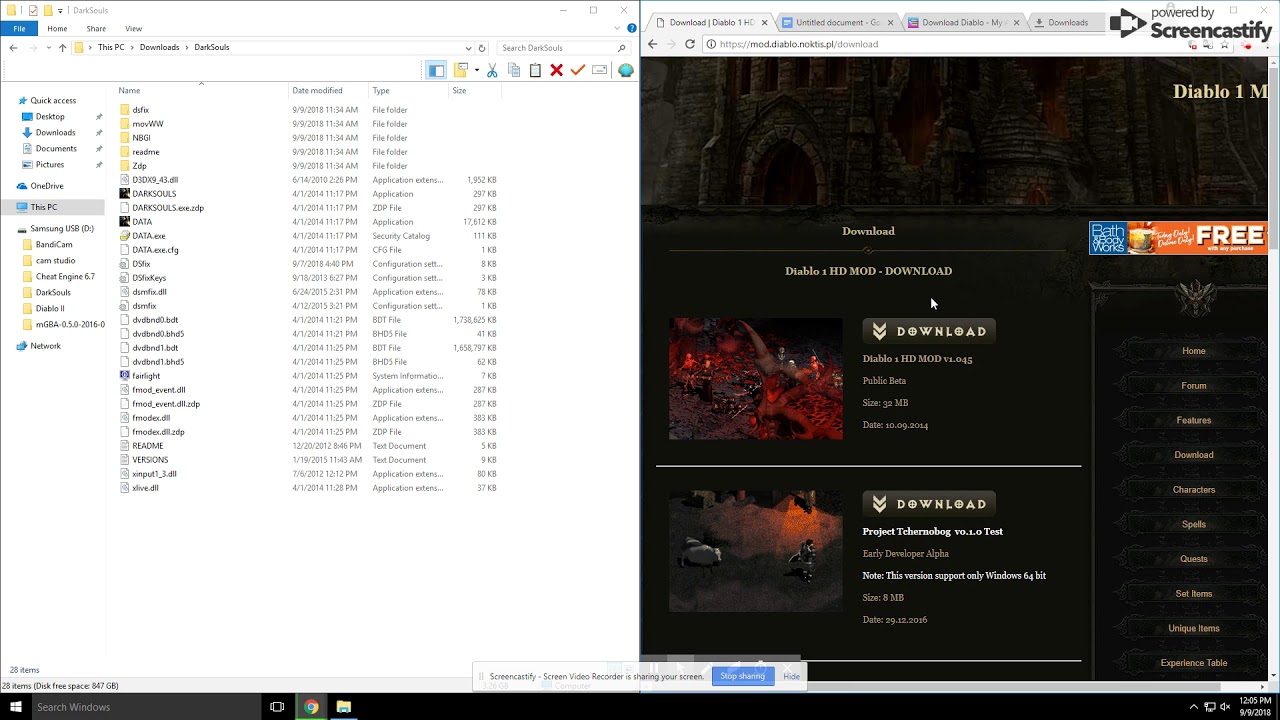Click Chrome back arrow button
Viewport: 1280px width, 720px height.
pyautogui.click(x=652, y=44)
